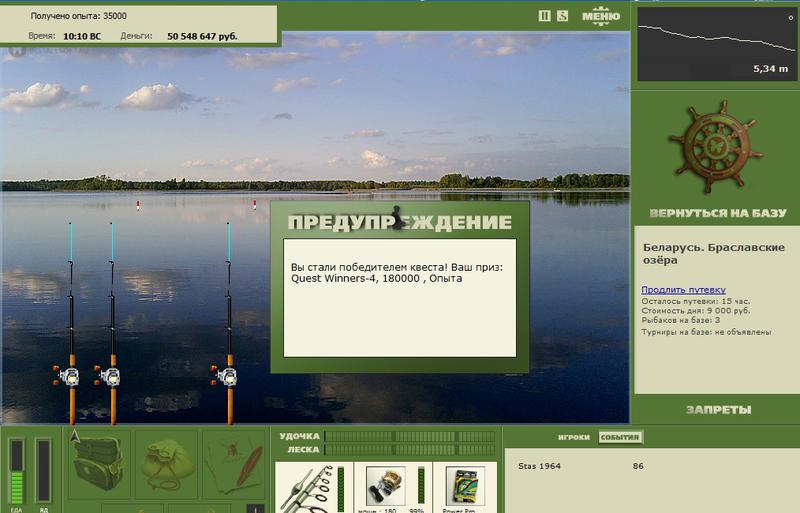Click the left red-white float on water

138,205
